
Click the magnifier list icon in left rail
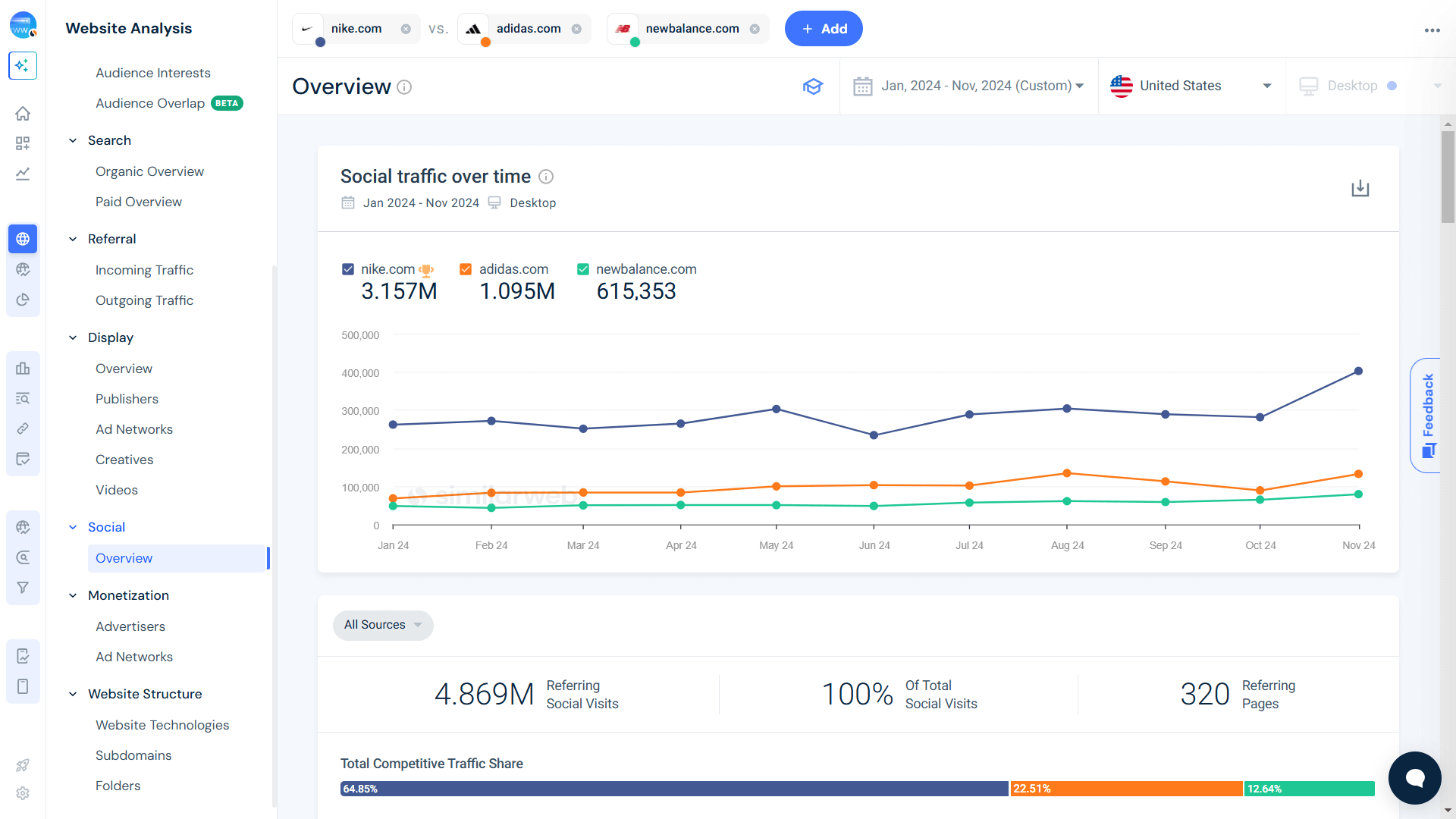pos(23,398)
